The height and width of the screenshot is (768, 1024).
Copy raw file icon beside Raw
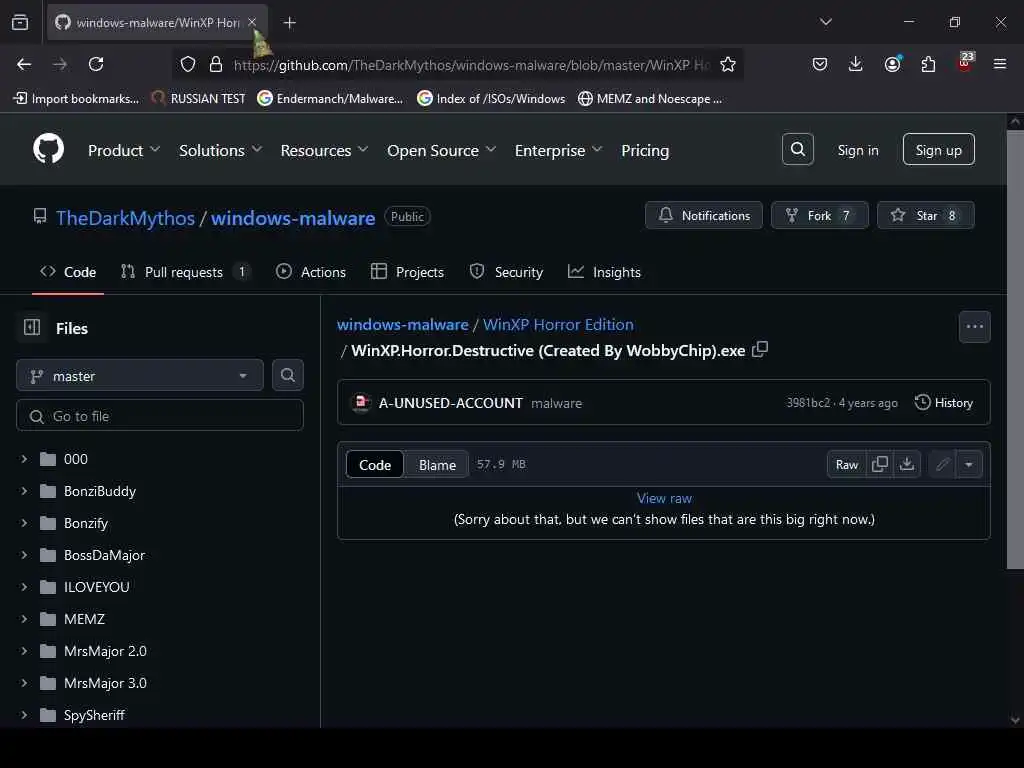pyautogui.click(x=880, y=464)
